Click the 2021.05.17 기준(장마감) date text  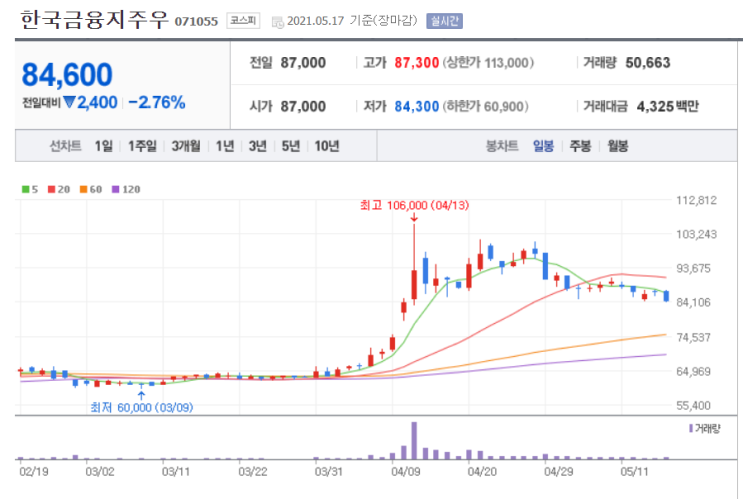(x=352, y=21)
